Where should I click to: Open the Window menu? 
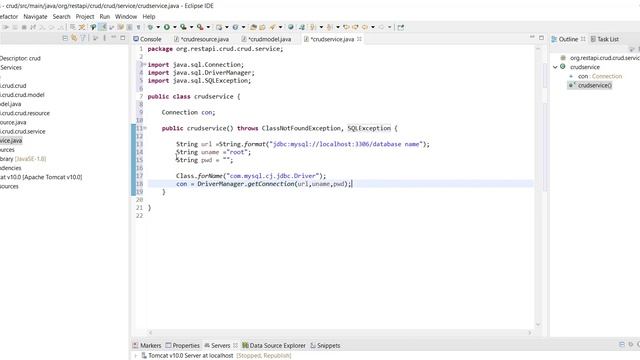[x=126, y=17]
